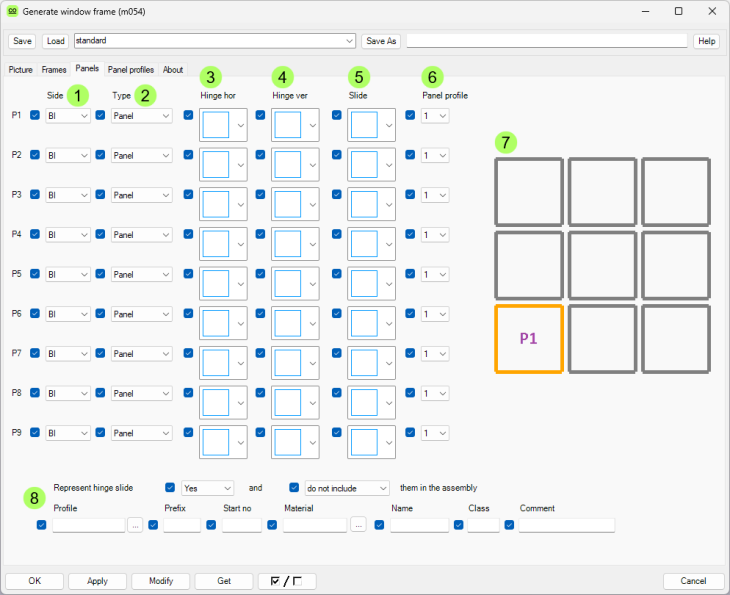Click the Load button
This screenshot has width=730, height=595.
[x=55, y=41]
